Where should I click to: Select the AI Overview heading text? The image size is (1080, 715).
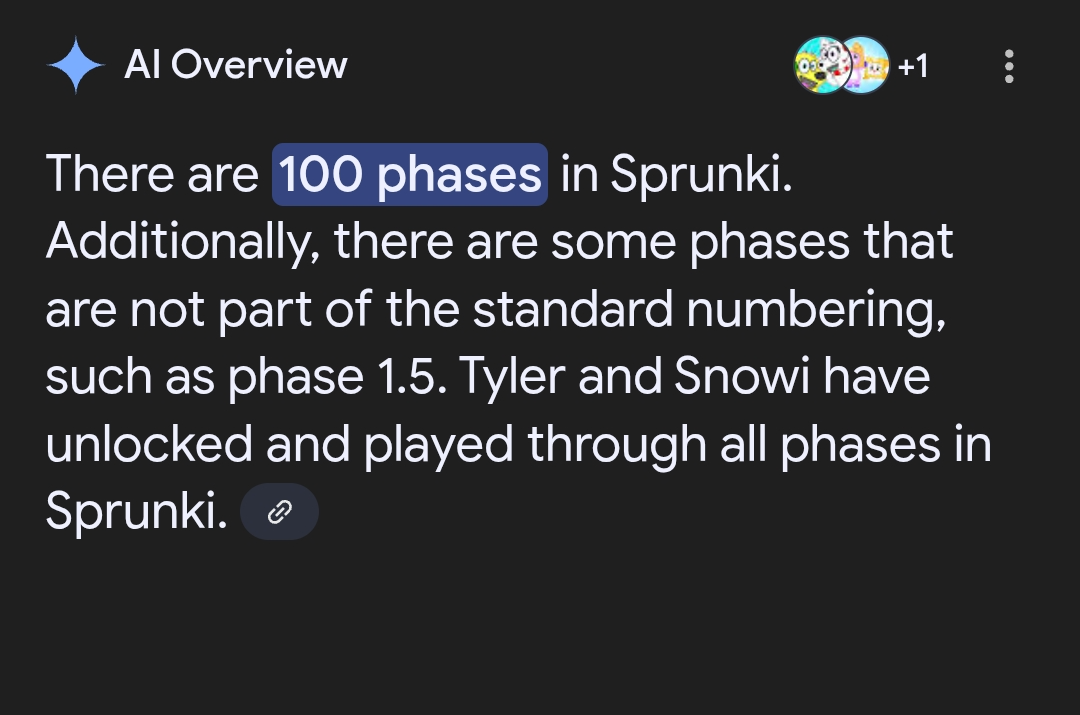[236, 65]
